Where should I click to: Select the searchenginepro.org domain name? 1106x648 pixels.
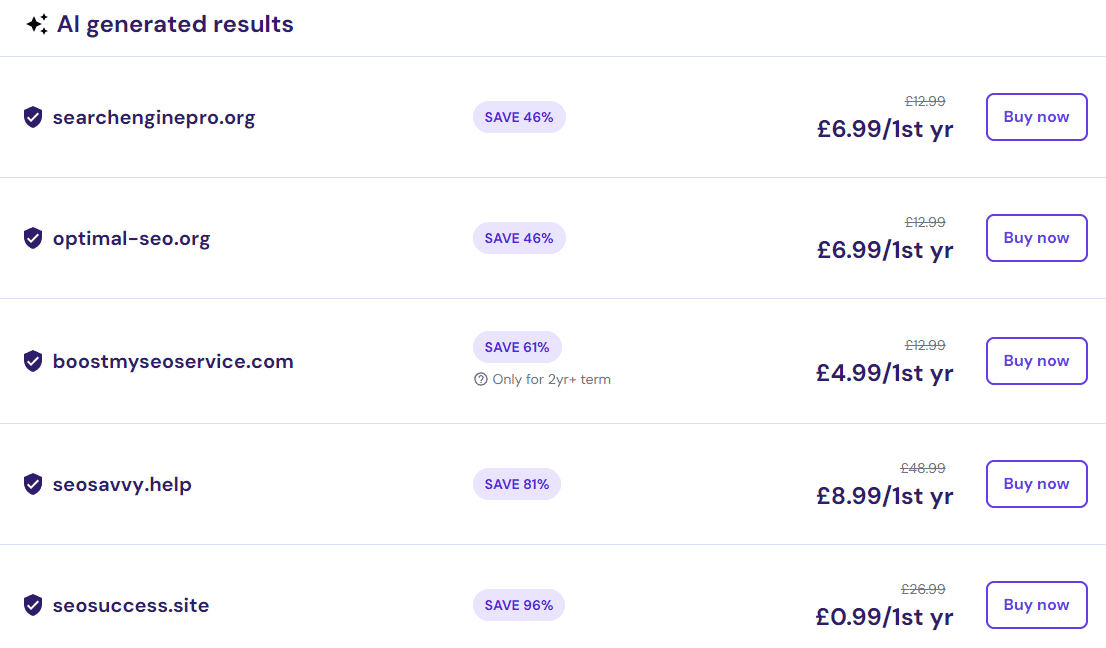point(154,118)
